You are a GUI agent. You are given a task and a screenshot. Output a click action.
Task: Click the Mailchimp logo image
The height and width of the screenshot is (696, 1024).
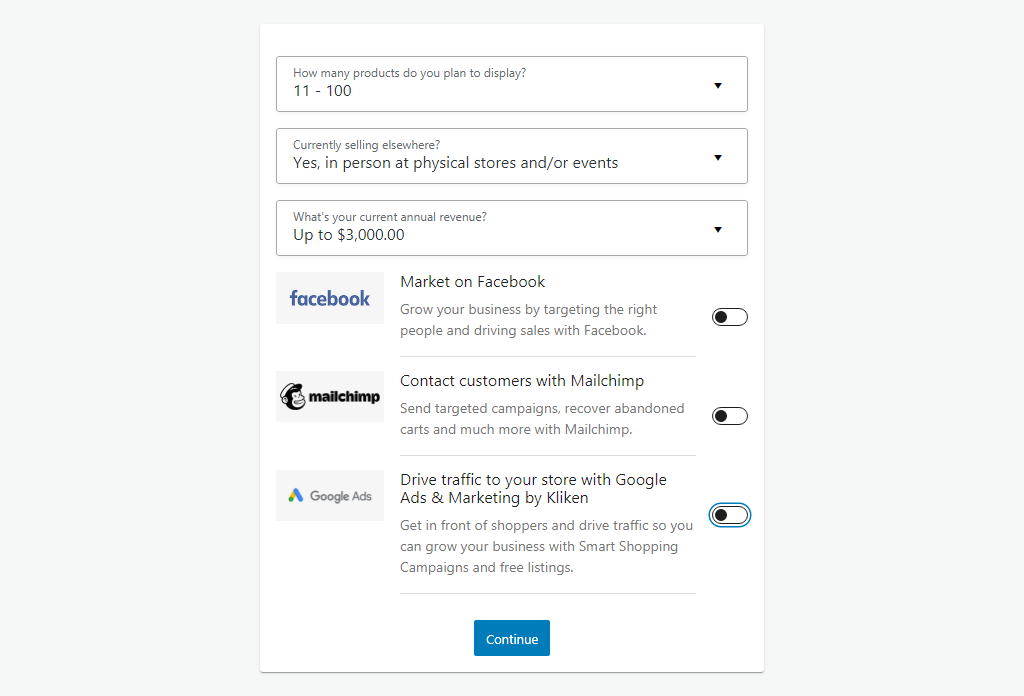coord(330,396)
